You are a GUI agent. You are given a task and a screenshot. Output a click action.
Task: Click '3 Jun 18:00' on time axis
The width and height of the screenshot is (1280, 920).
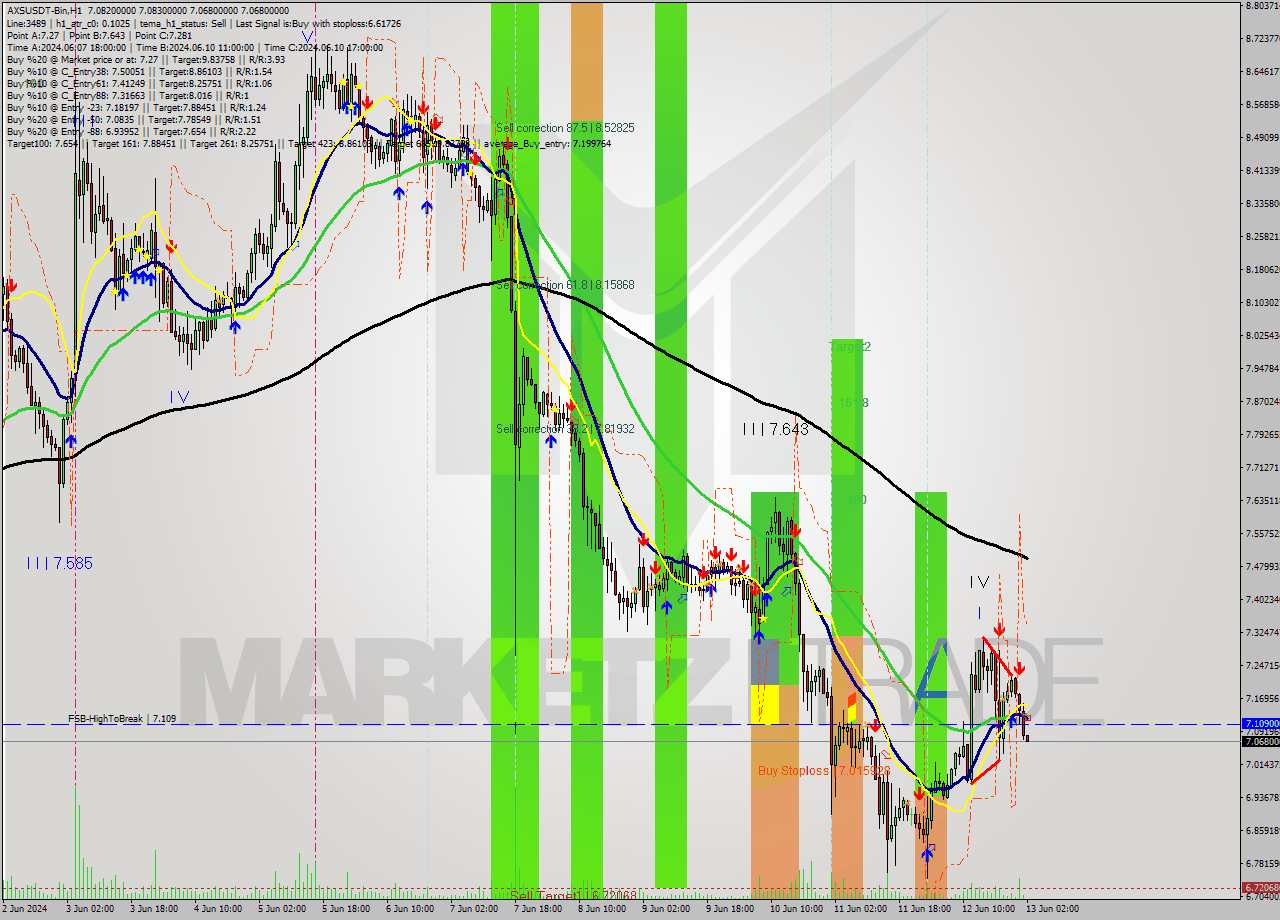tap(154, 909)
